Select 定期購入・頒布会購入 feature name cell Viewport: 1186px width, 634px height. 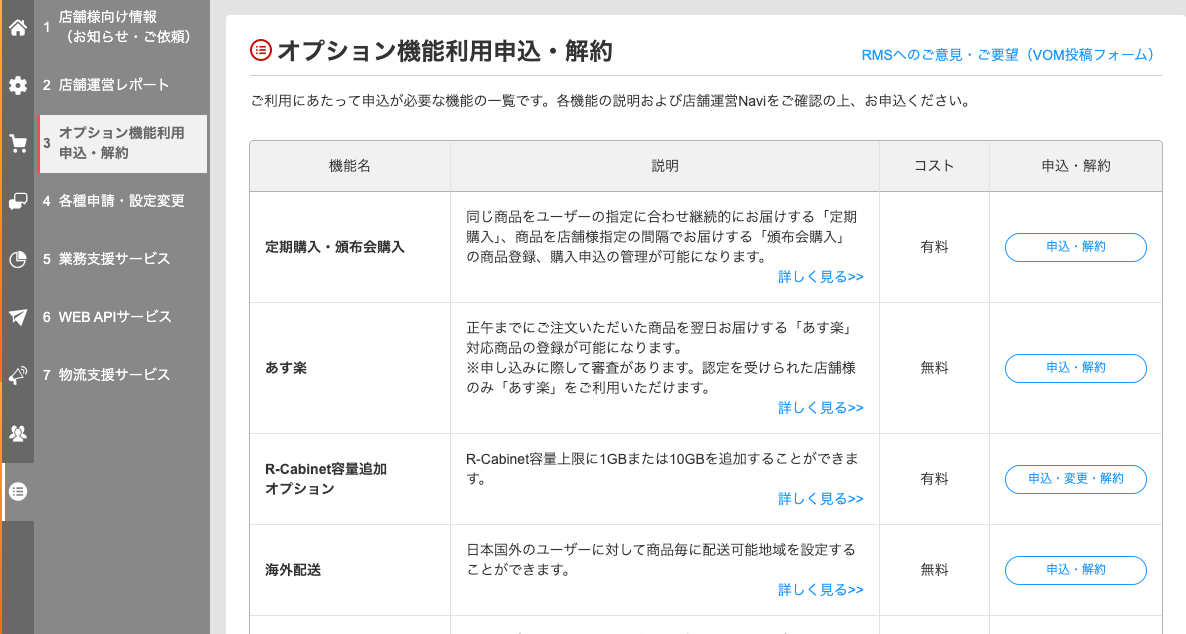click(350, 247)
